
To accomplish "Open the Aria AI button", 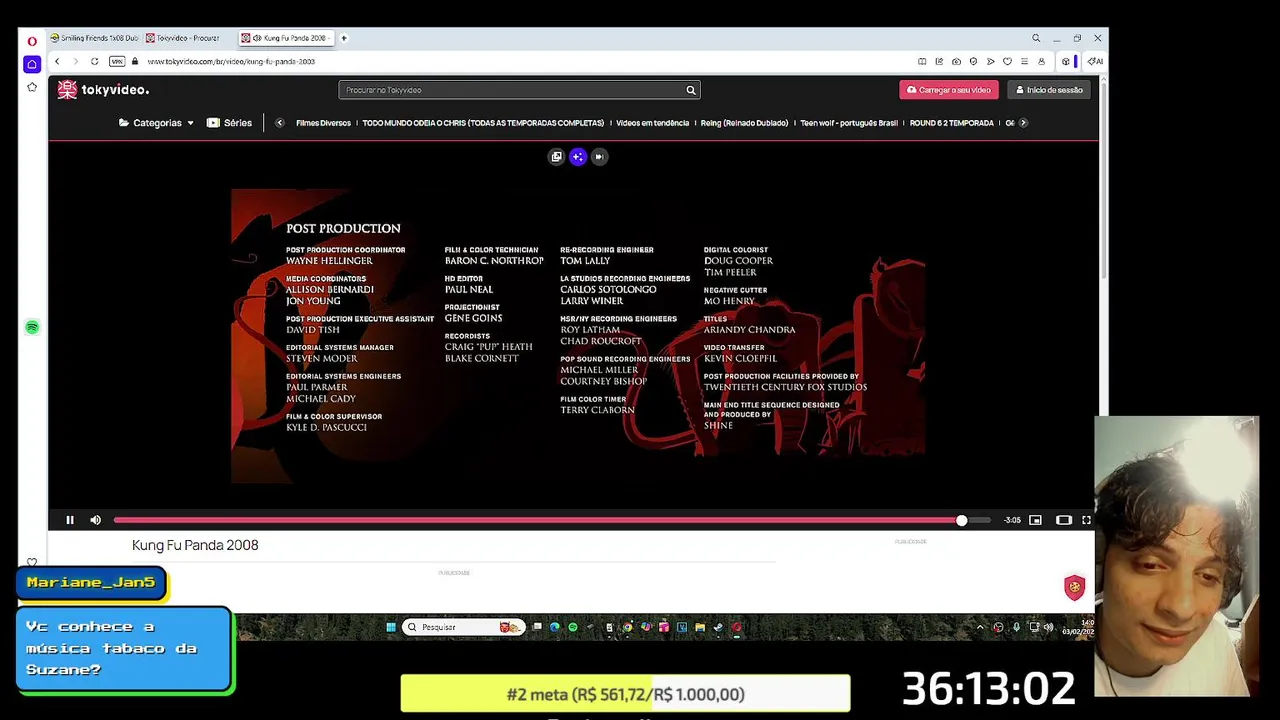I will (1095, 61).
